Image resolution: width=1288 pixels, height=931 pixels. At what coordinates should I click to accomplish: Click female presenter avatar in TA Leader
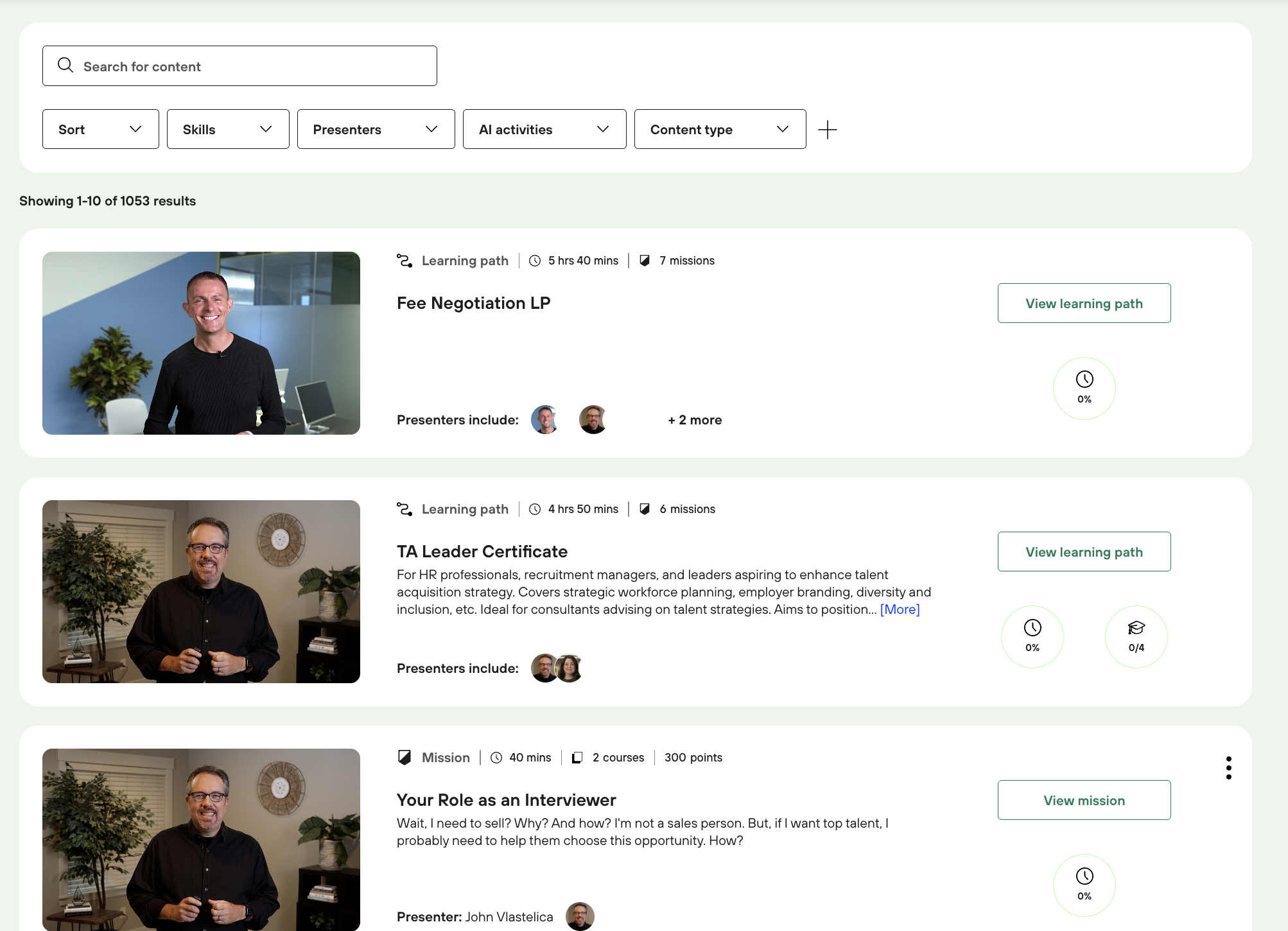click(x=570, y=668)
